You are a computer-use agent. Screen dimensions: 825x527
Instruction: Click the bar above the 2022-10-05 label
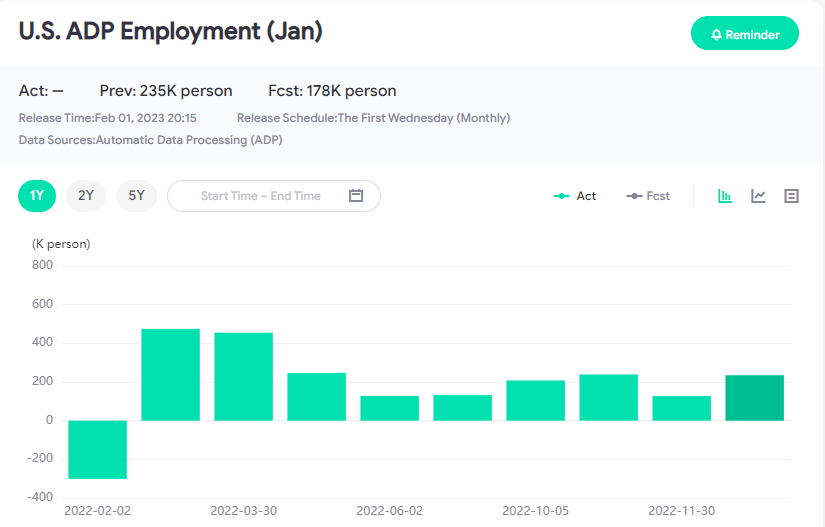click(535, 400)
